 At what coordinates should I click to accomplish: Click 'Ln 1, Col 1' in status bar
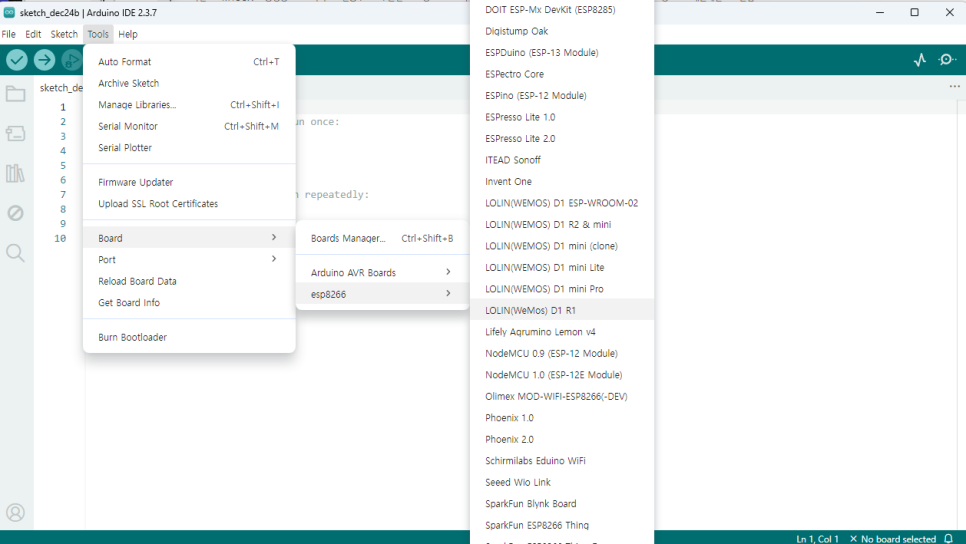tap(818, 539)
